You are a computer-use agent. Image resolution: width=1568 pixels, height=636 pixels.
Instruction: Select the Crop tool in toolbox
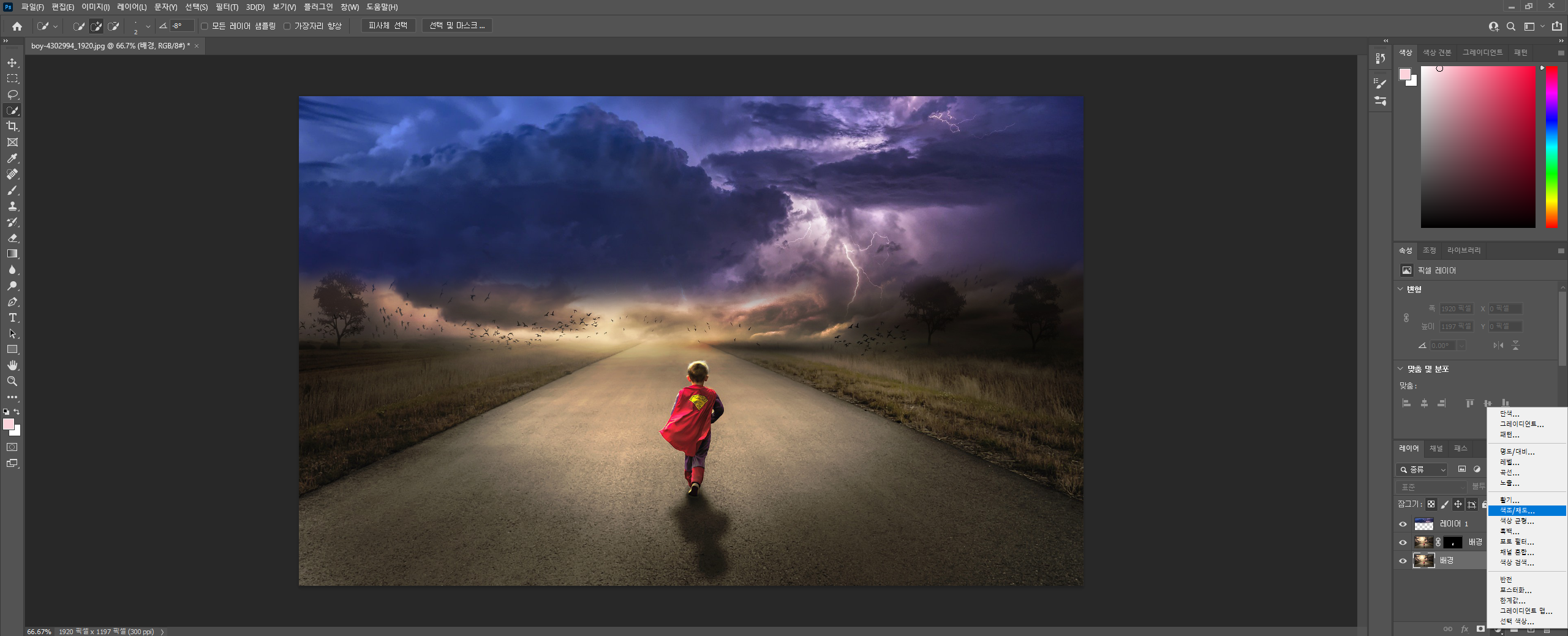[12, 126]
